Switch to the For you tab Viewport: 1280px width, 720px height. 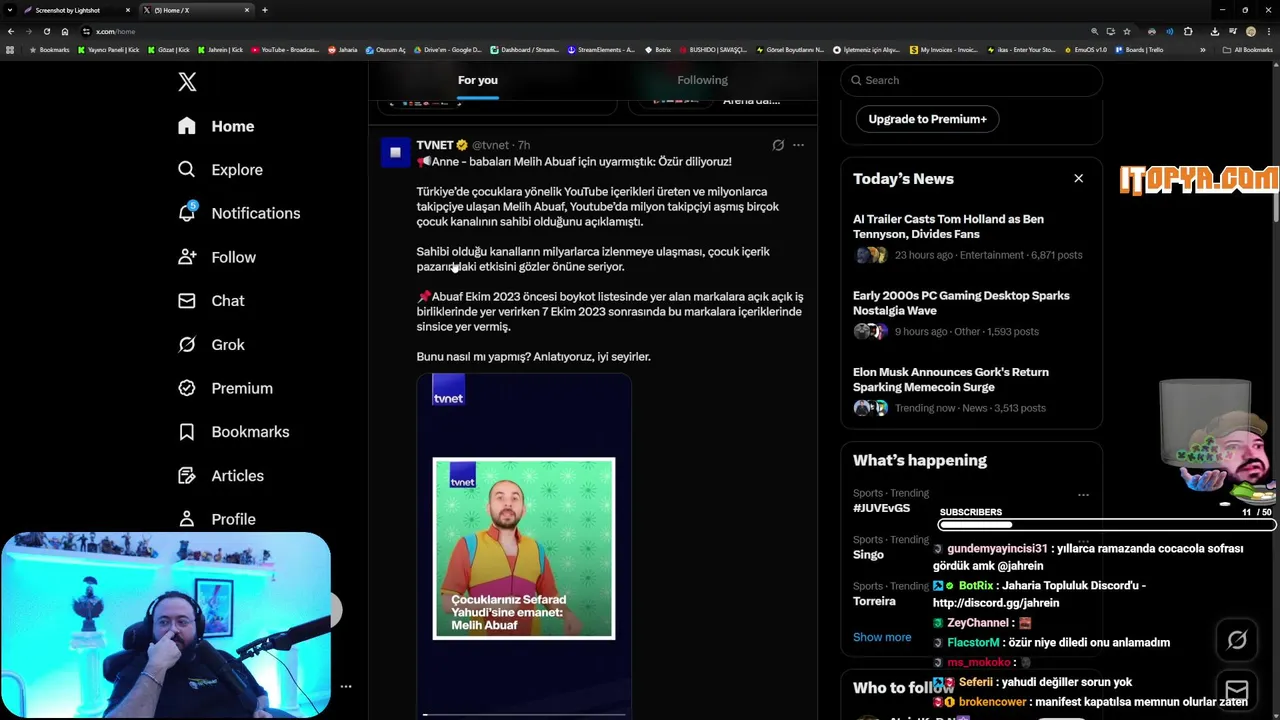478,80
